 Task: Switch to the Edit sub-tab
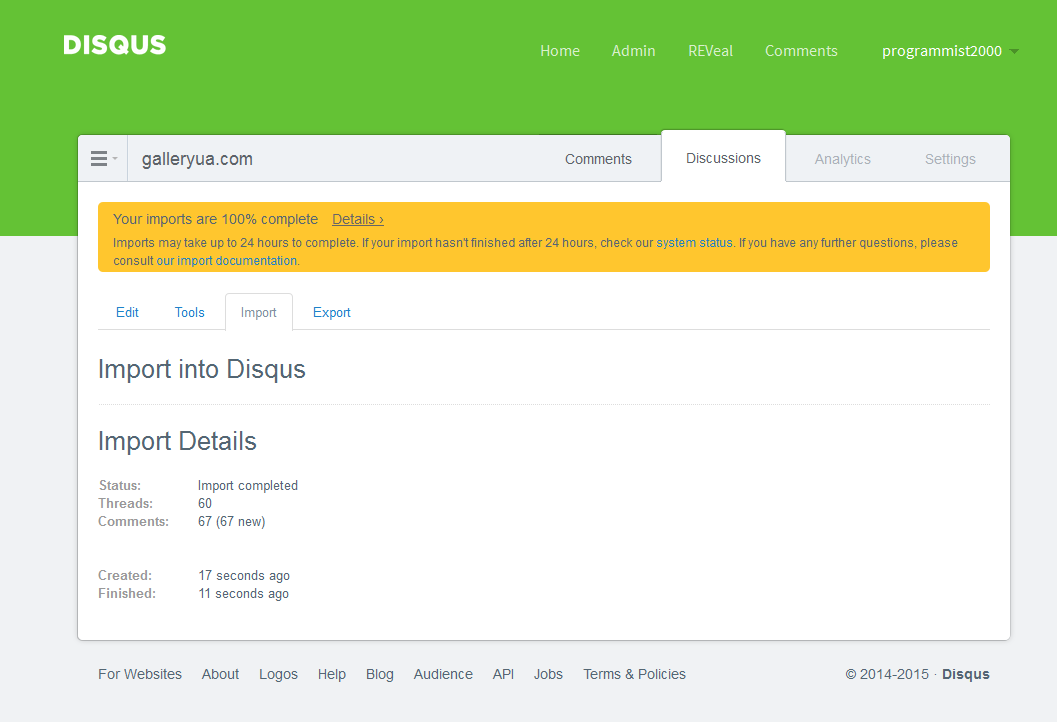pyautogui.click(x=127, y=312)
